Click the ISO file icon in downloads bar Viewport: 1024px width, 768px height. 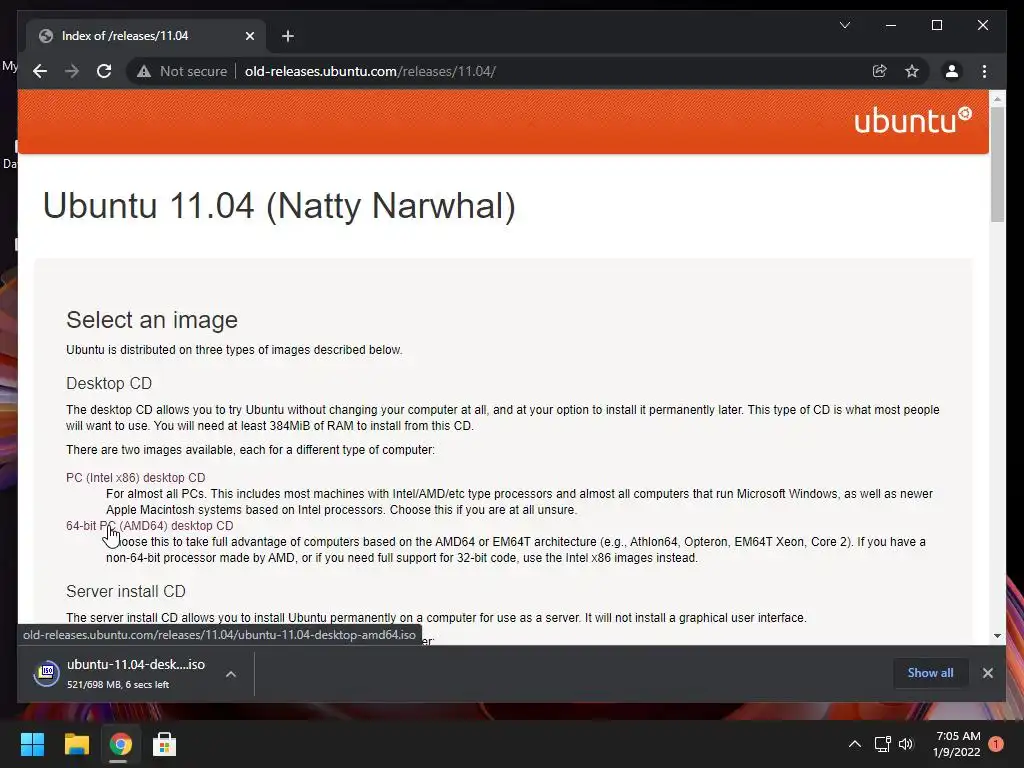46,673
